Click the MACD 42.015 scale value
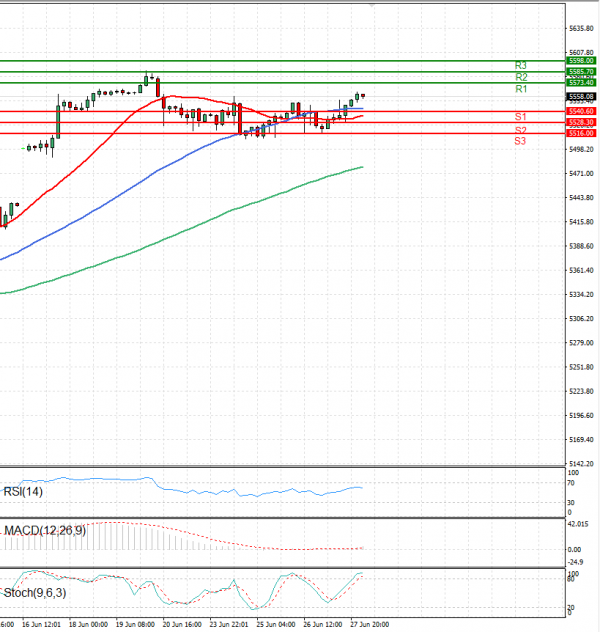The image size is (600, 632). pyautogui.click(x=578, y=524)
